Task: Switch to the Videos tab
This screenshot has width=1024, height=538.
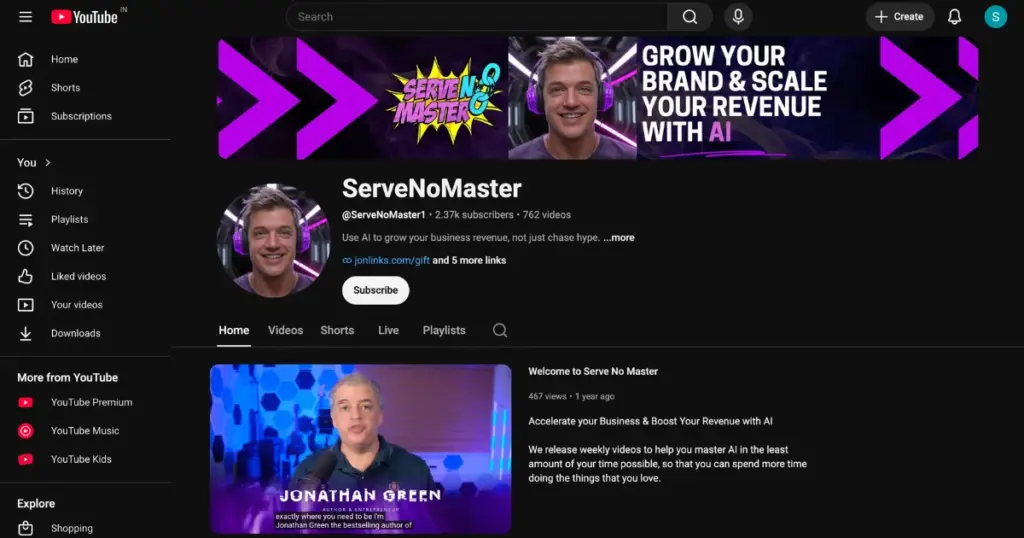Action: point(285,330)
